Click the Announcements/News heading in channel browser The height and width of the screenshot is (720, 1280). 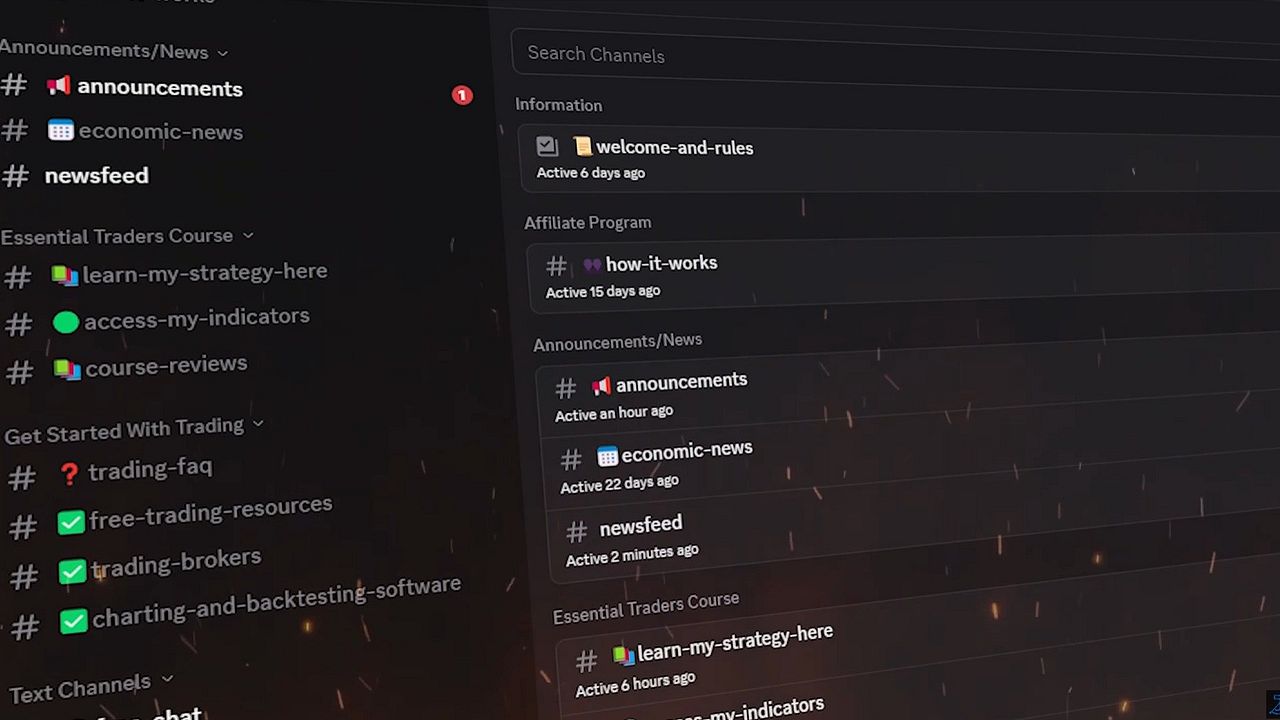618,342
